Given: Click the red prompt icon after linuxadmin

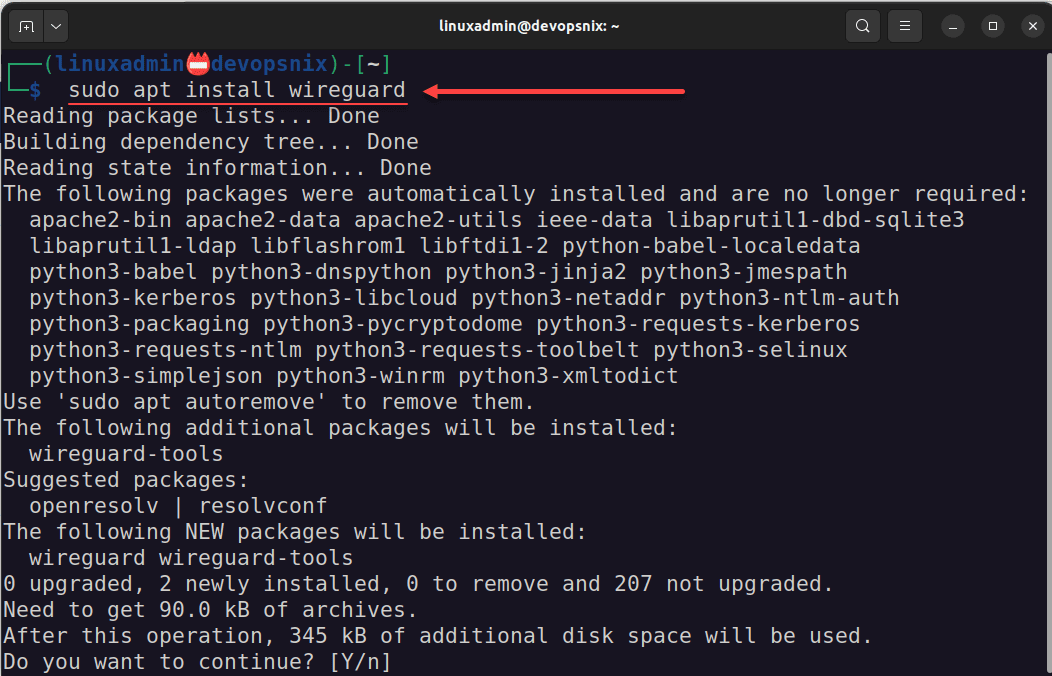Looking at the screenshot, I should pos(198,65).
